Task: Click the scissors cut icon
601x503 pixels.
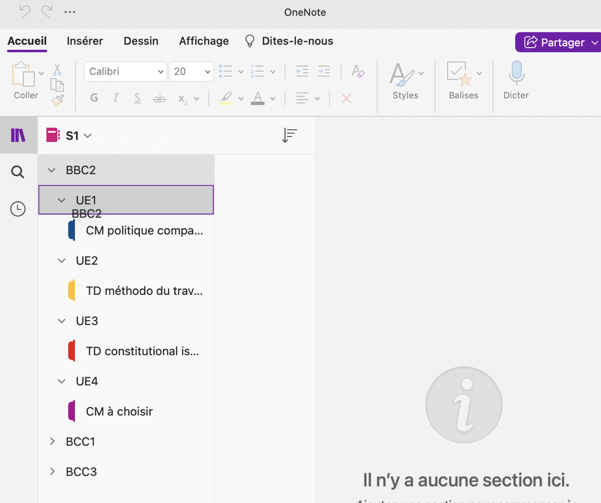Action: 57,70
